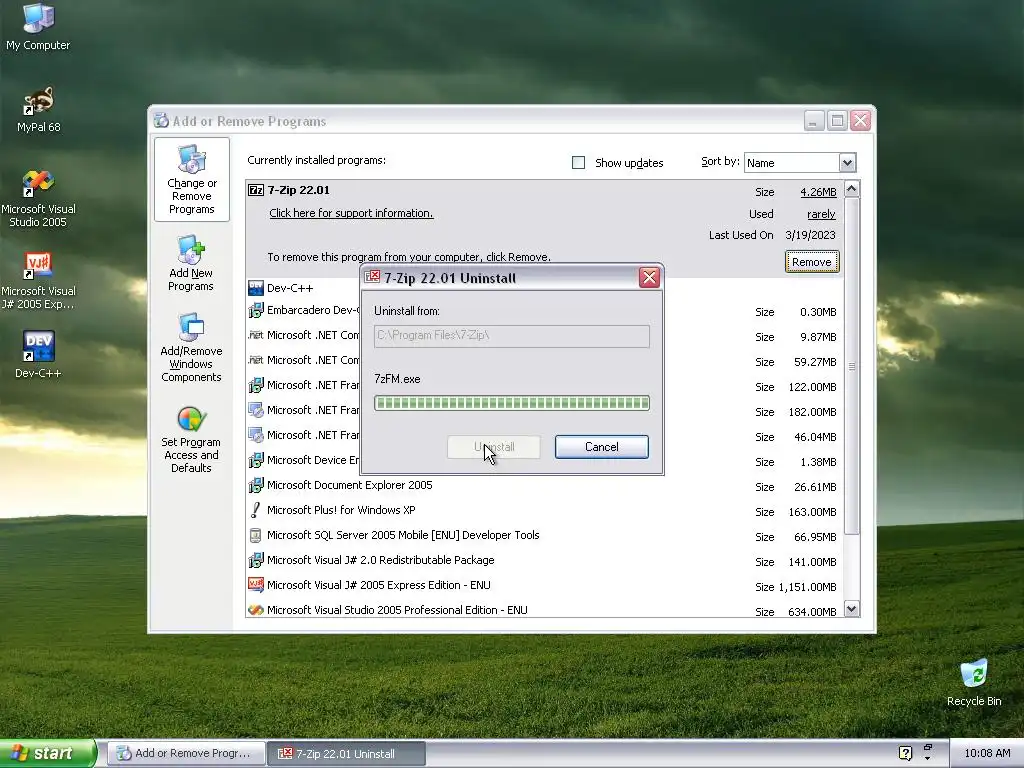Image resolution: width=1024 pixels, height=768 pixels.
Task: Click Add or Remove Programs title bar icon
Action: click(x=161, y=121)
